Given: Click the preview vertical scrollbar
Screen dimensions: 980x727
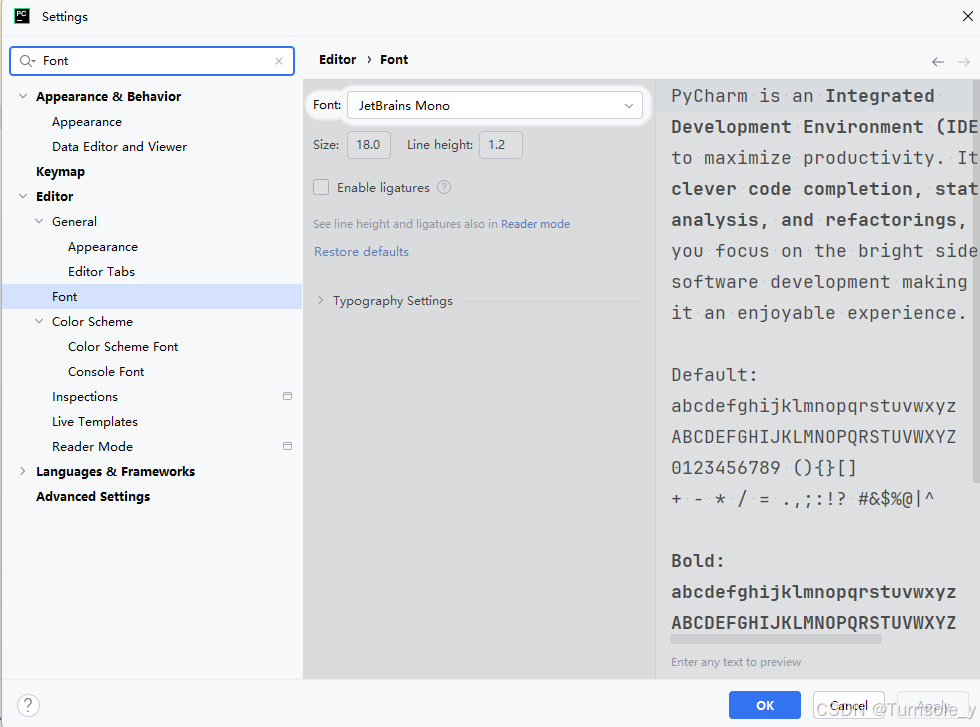Looking at the screenshot, I should (x=976, y=281).
